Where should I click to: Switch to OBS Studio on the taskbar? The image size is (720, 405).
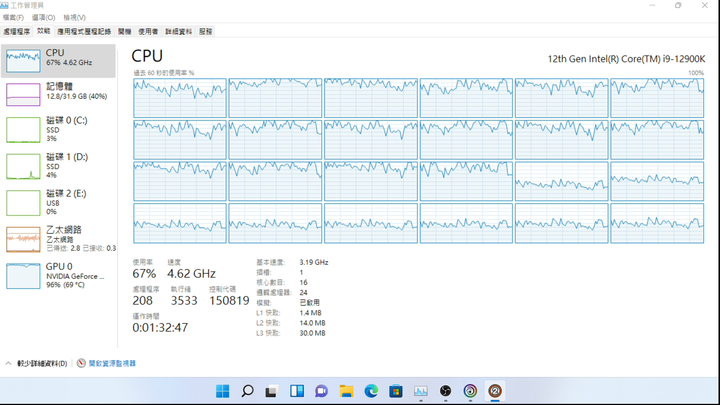click(x=445, y=391)
